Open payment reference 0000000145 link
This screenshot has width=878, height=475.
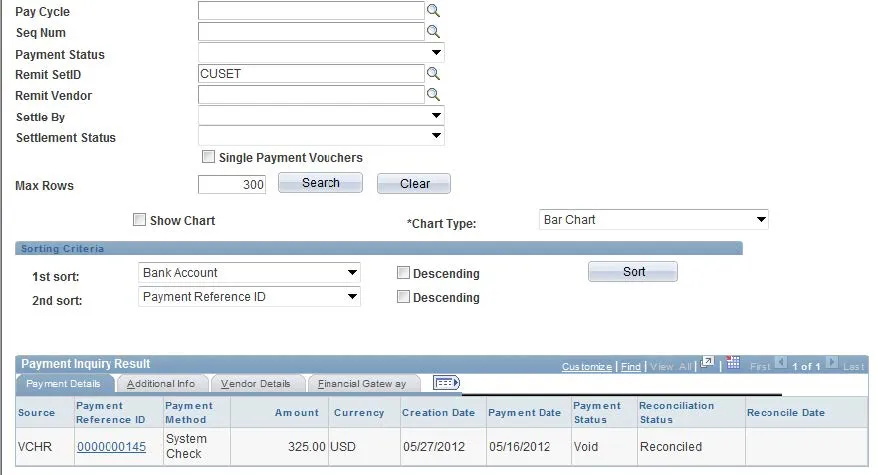pyautogui.click(x=111, y=446)
